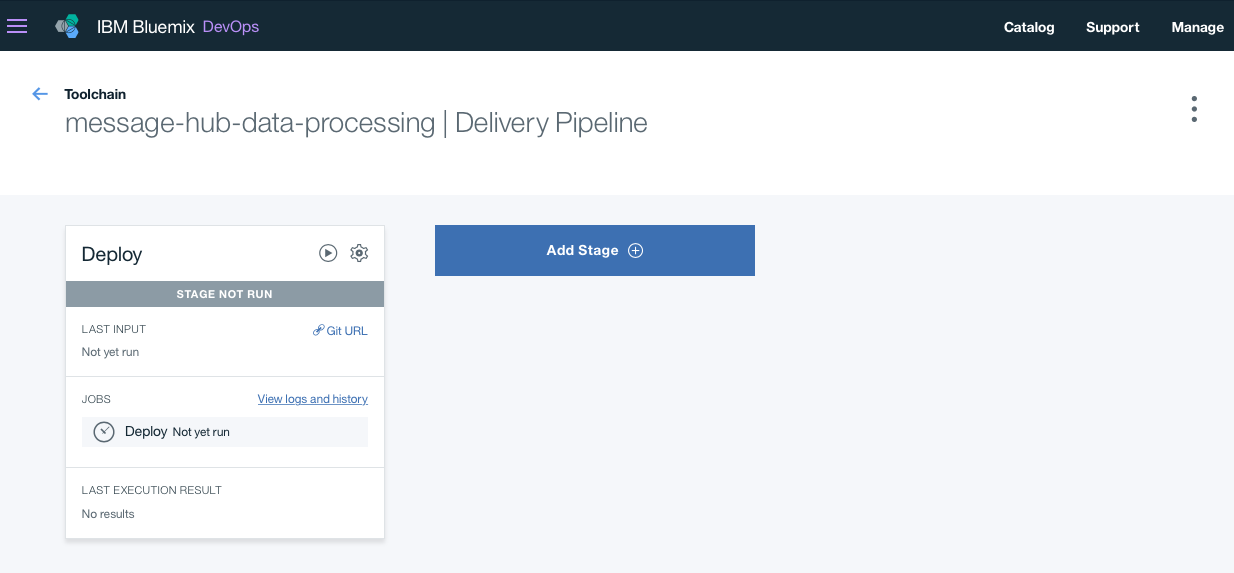
Task: Open the hamburger navigation menu
Action: point(17,26)
